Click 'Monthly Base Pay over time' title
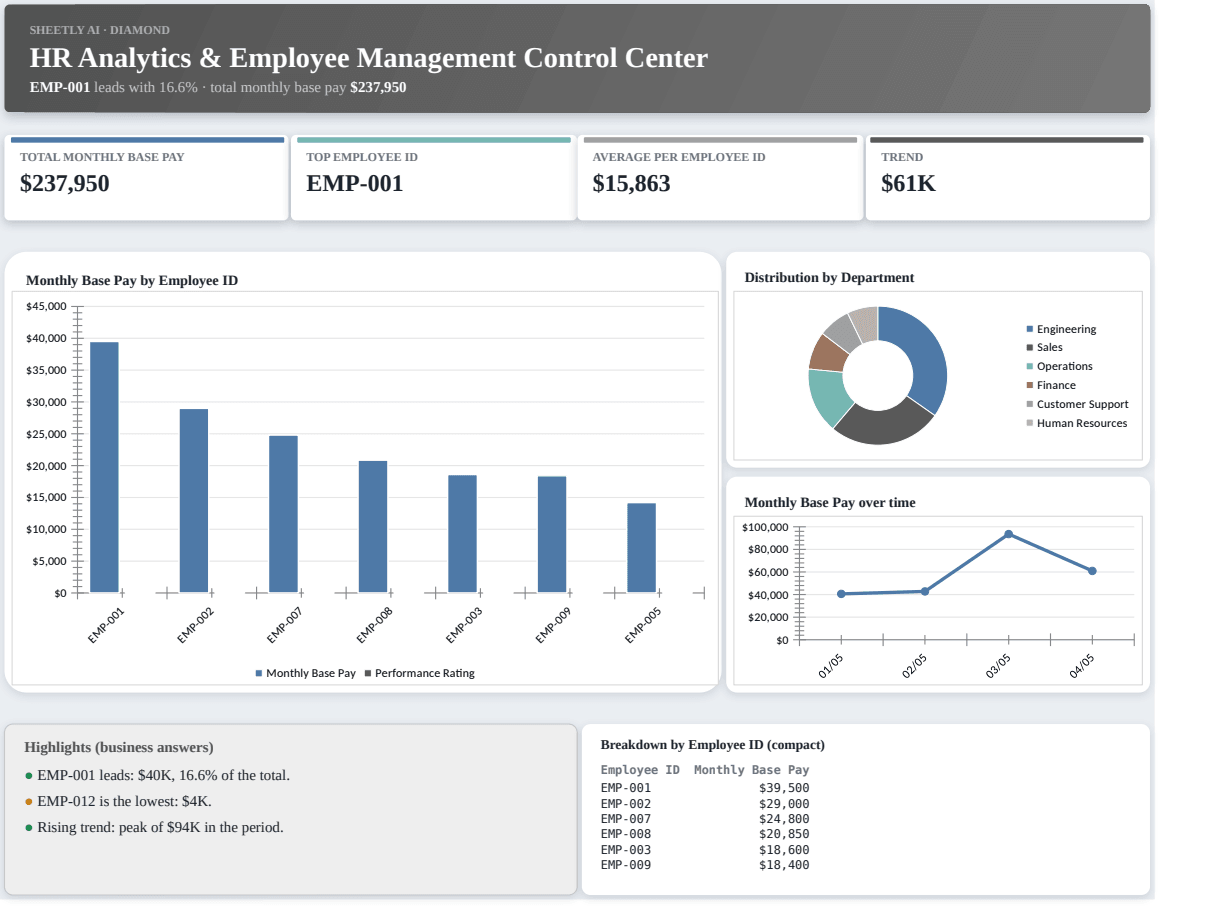This screenshot has width=1227, height=922. click(x=830, y=502)
